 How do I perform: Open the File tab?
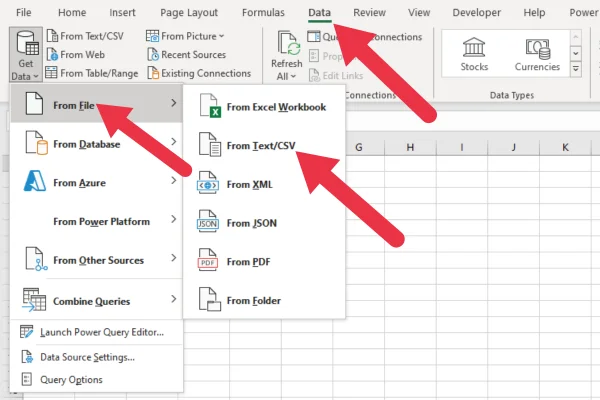pyautogui.click(x=24, y=13)
